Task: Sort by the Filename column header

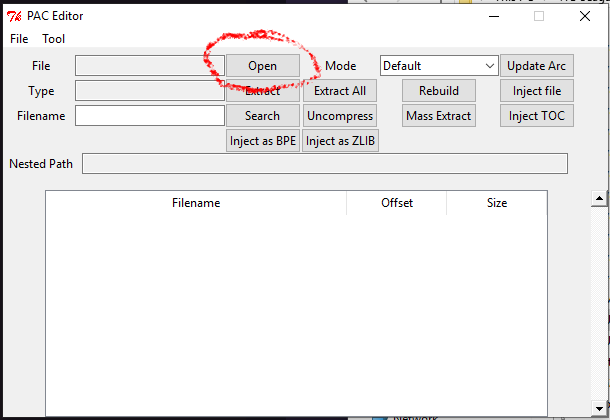Action: [196, 203]
